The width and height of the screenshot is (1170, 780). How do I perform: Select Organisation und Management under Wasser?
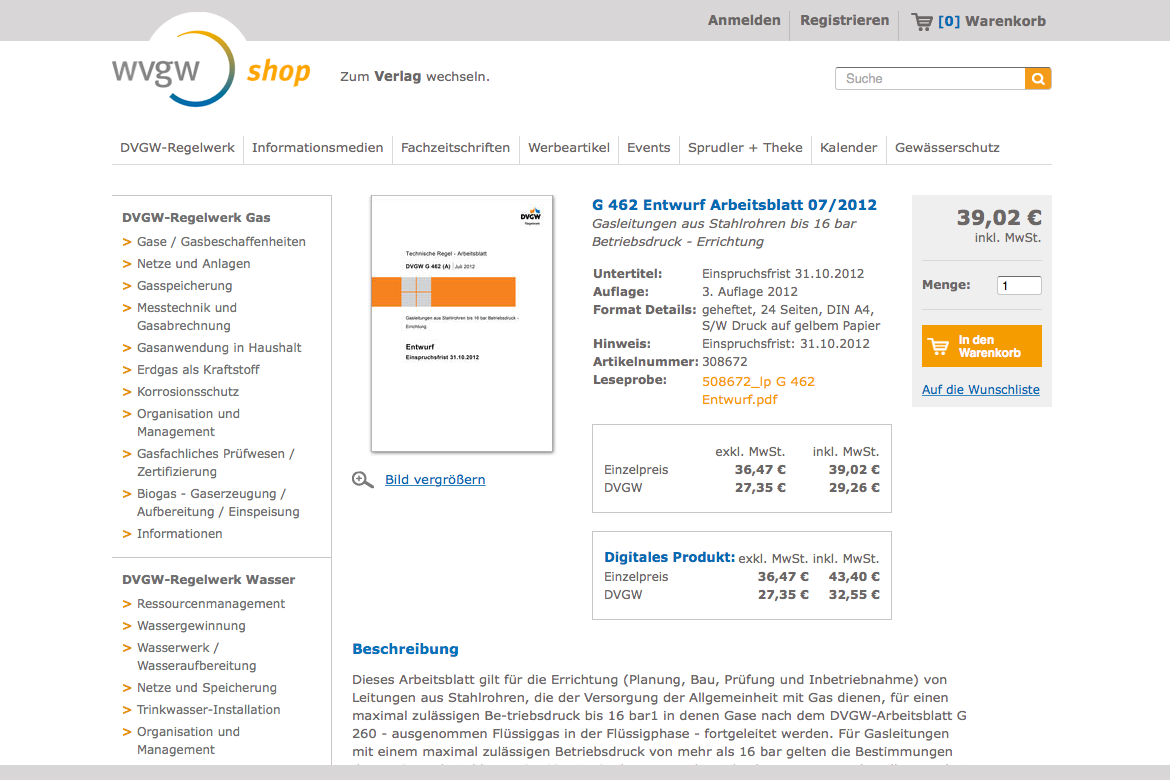point(188,740)
